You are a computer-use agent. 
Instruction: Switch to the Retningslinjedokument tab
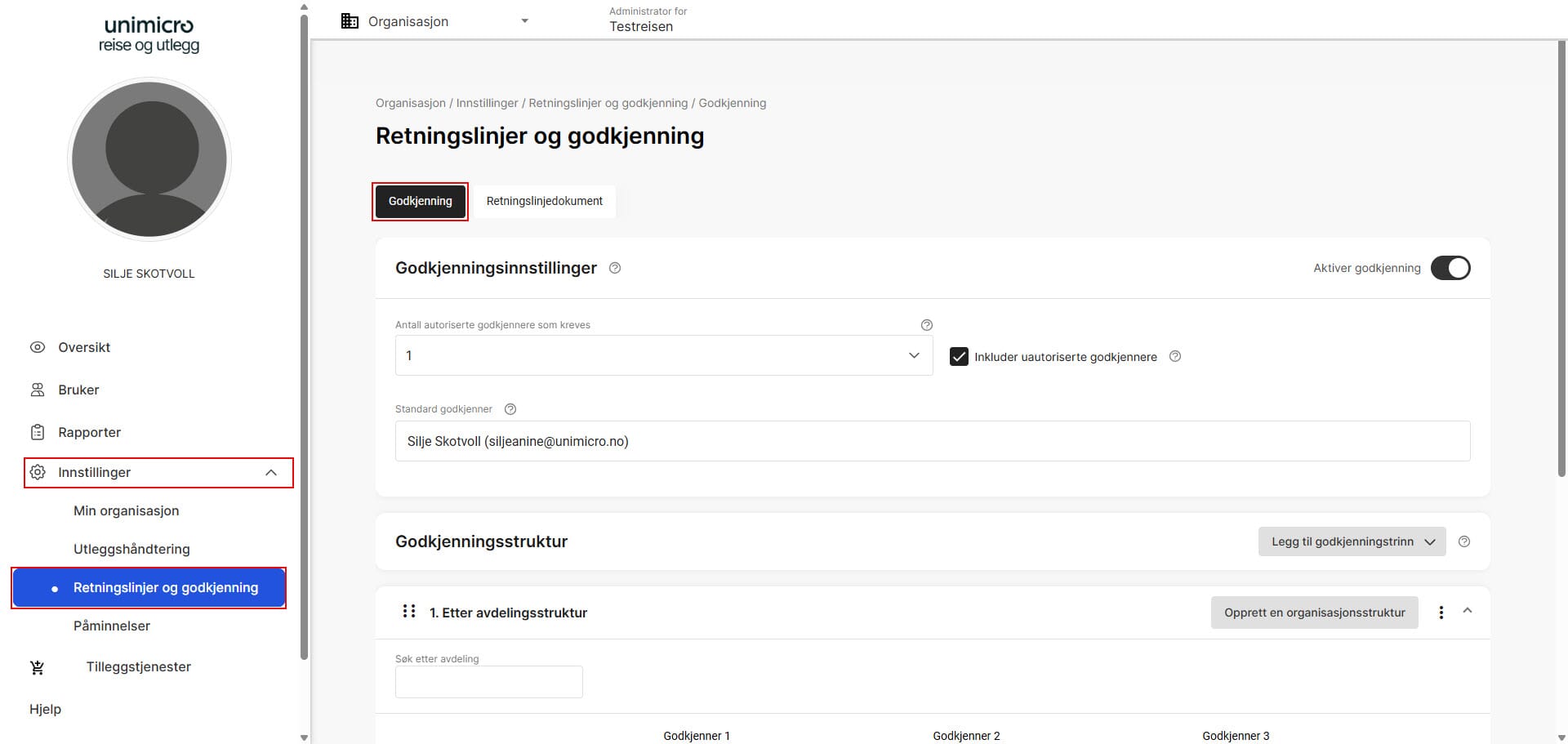pyautogui.click(x=544, y=201)
